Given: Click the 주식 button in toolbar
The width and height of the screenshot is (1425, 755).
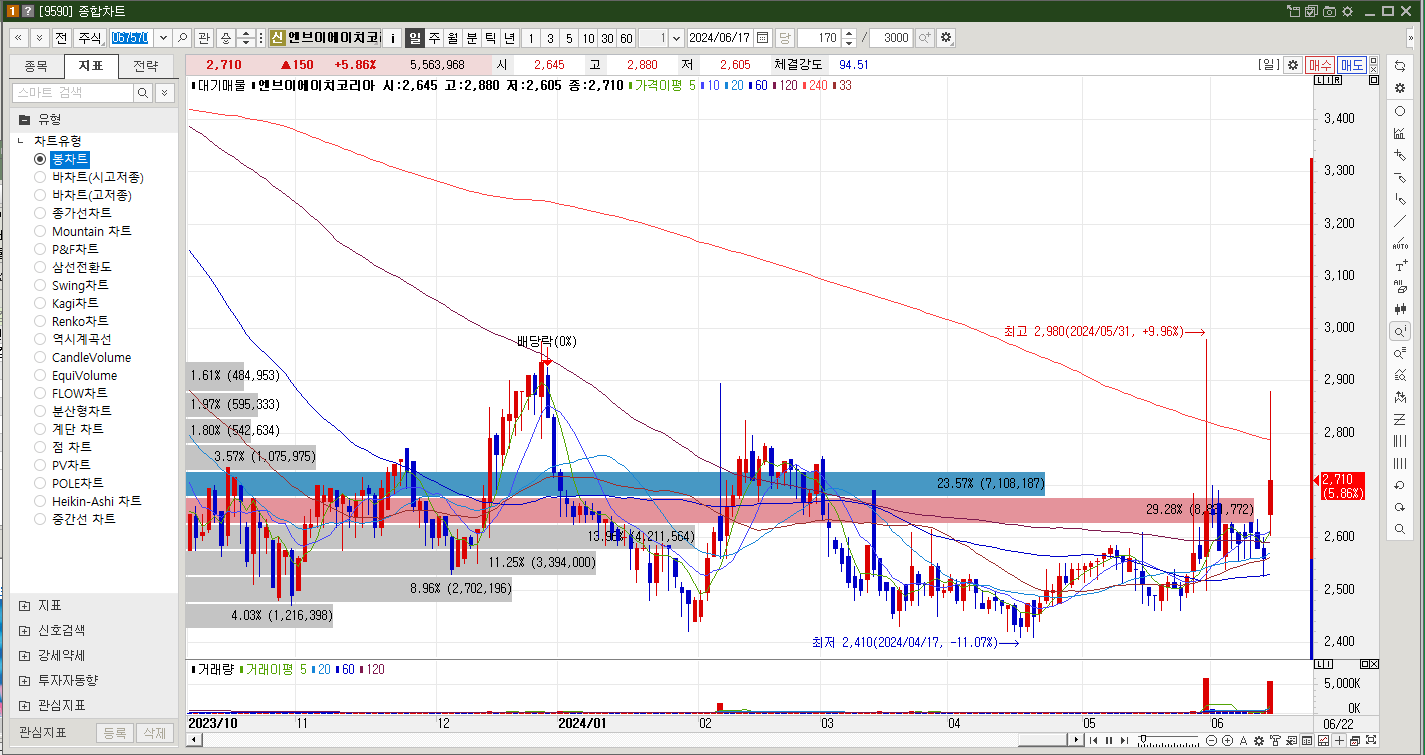Looking at the screenshot, I should [x=90, y=38].
